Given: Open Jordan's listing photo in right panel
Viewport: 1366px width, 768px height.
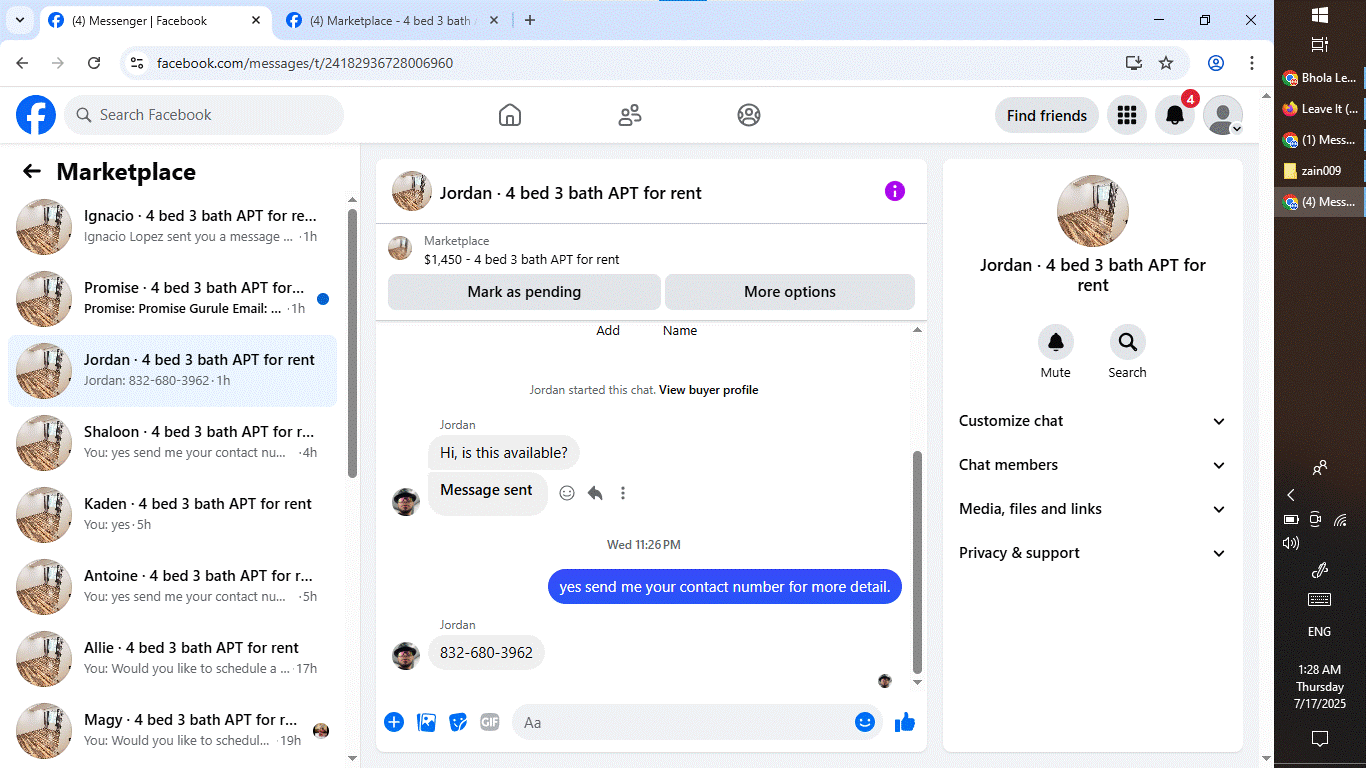Looking at the screenshot, I should tap(1093, 211).
